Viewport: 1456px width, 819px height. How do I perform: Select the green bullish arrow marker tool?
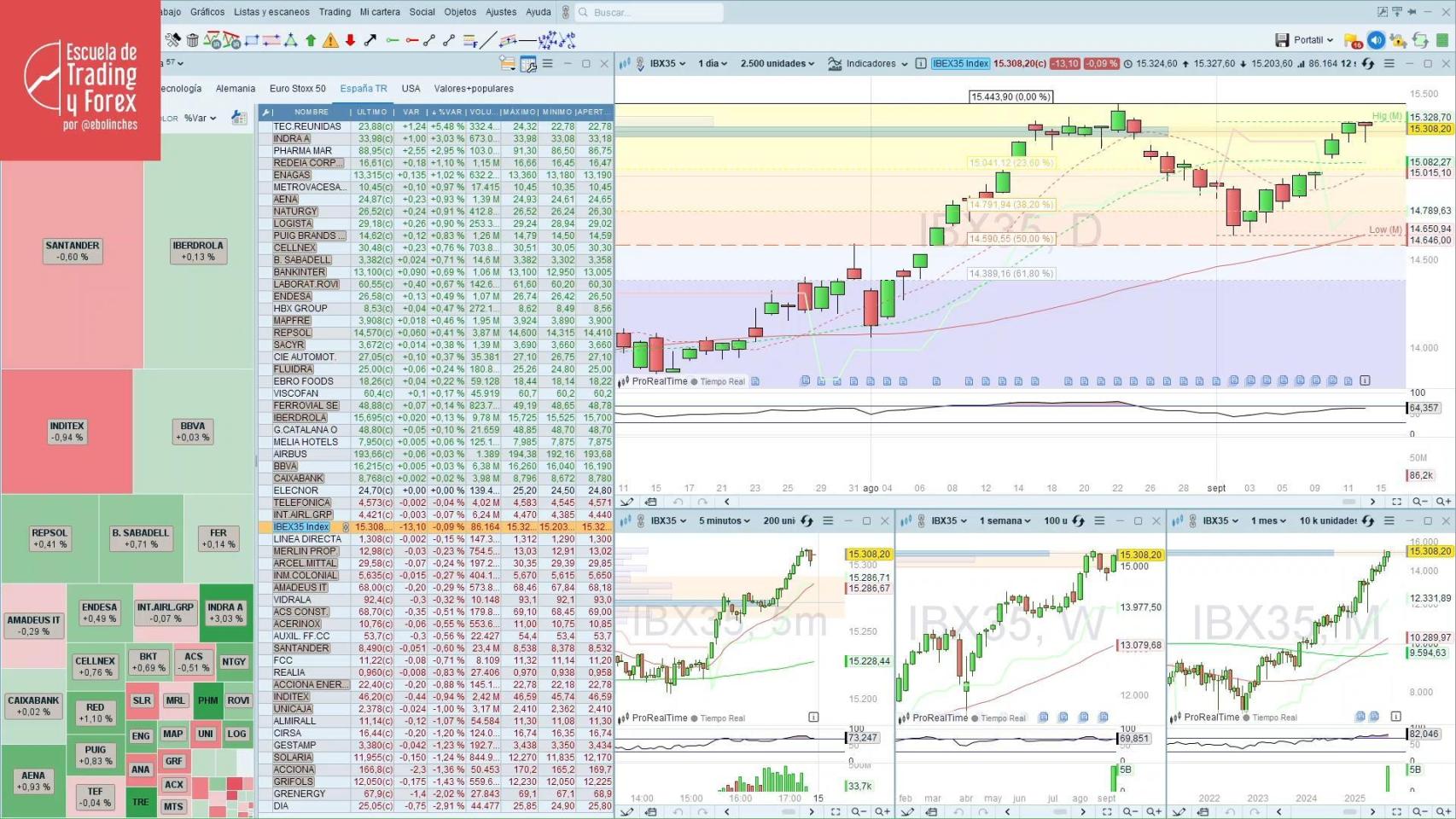click(311, 39)
